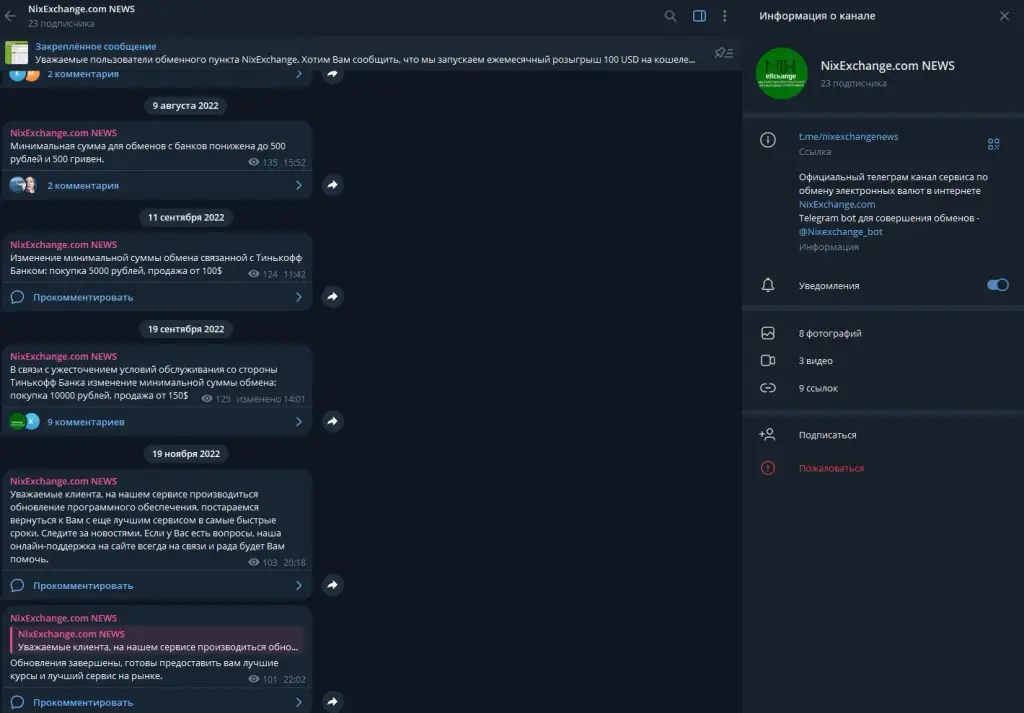Click the add-user subscribe icon

[767, 434]
